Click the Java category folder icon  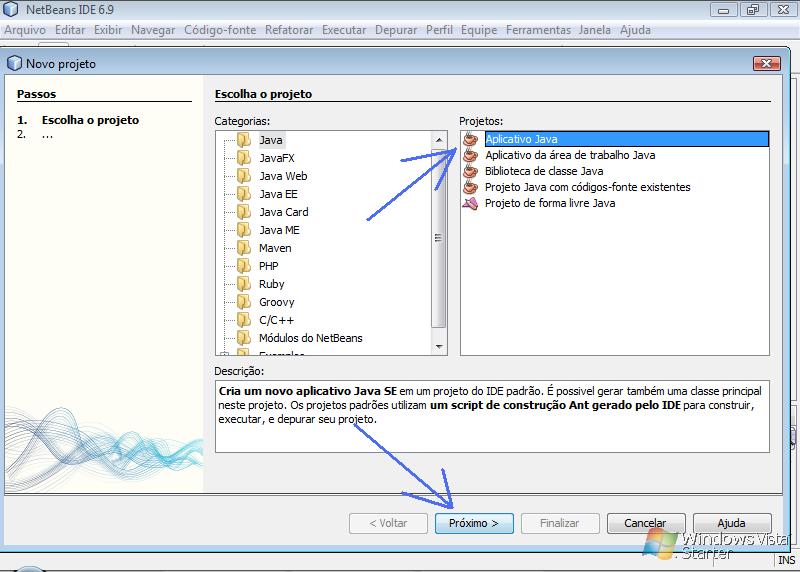click(x=244, y=140)
